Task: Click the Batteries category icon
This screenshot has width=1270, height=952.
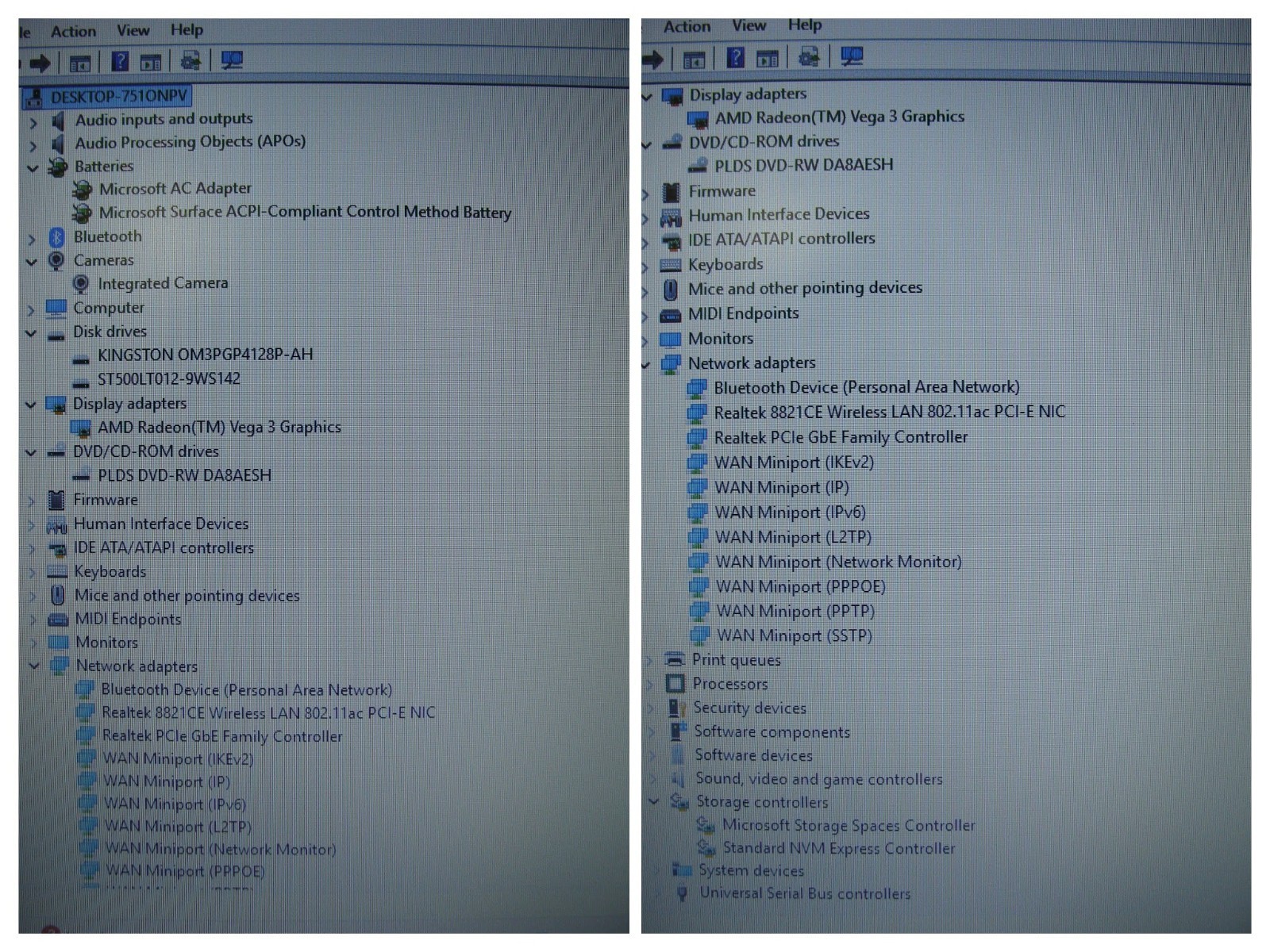Action: coord(57,167)
